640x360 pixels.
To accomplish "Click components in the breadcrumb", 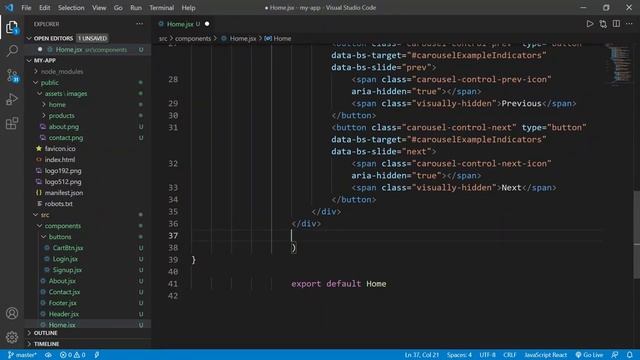I will (193, 38).
